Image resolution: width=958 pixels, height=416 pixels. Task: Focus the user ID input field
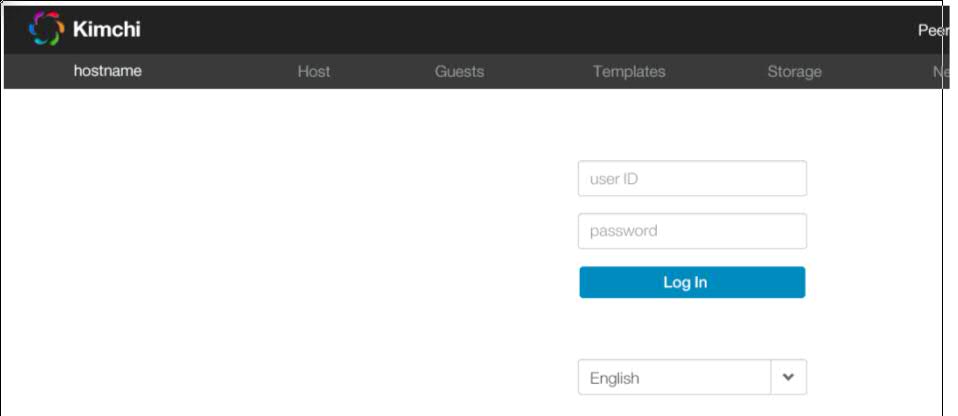692,179
